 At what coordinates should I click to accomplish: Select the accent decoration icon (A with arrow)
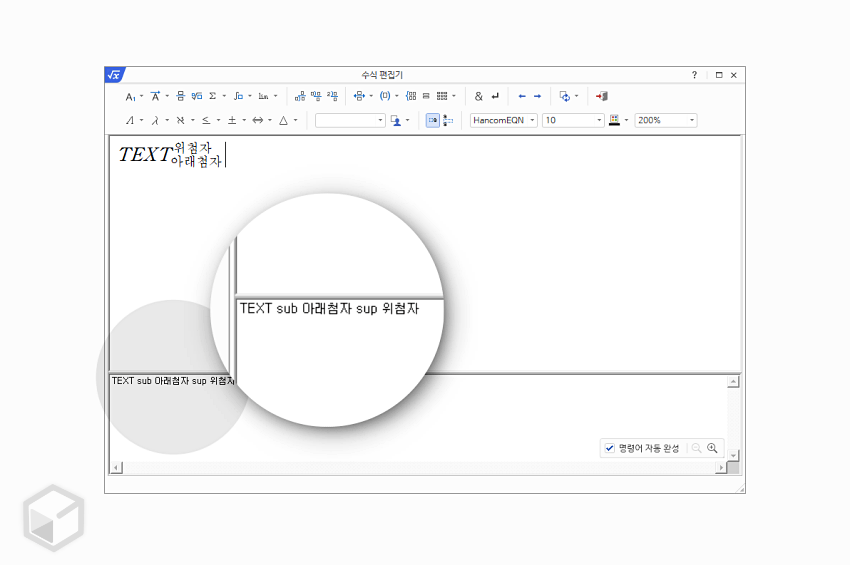pyautogui.click(x=155, y=97)
